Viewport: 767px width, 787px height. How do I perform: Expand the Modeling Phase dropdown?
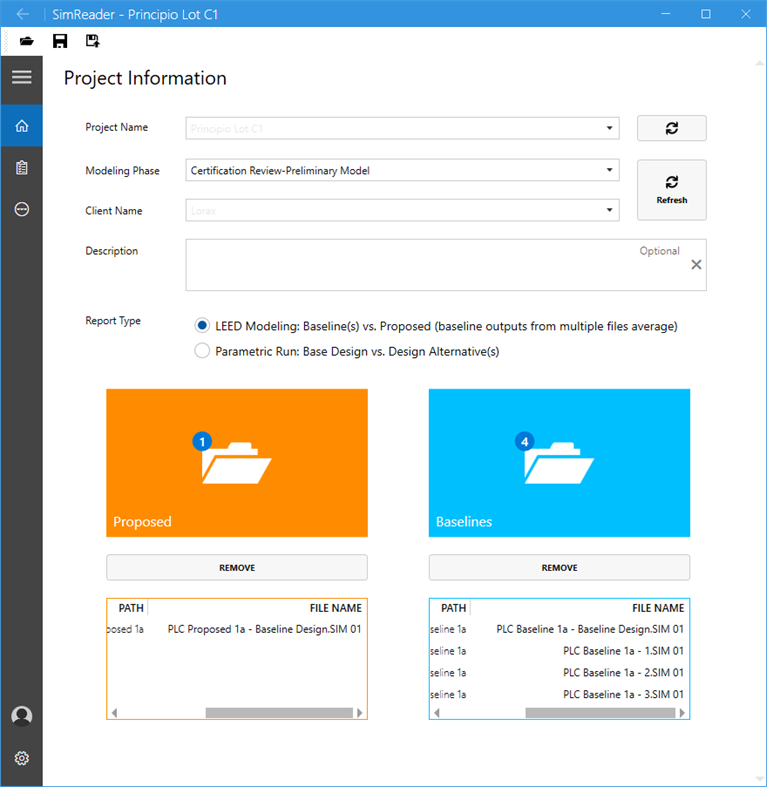click(609, 170)
